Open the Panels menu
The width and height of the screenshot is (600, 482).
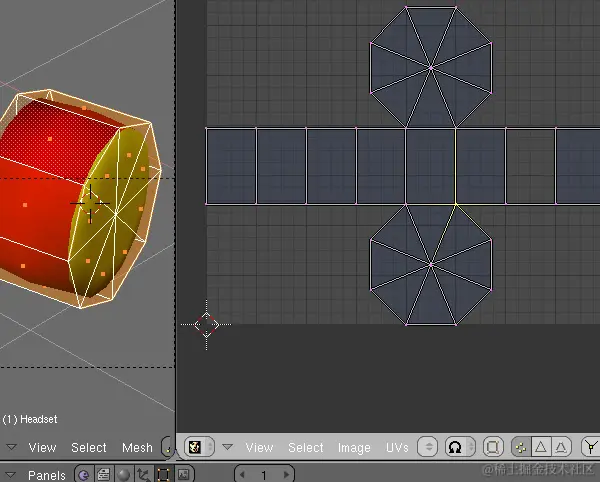pos(47,475)
